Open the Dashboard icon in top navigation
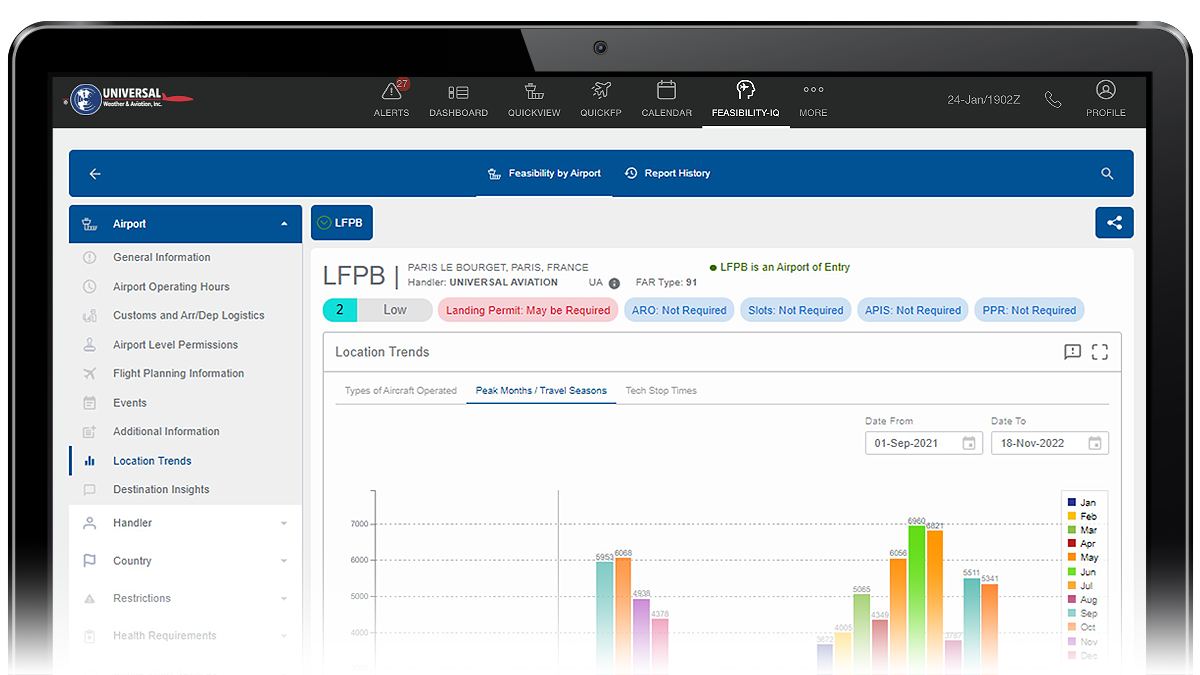The height and width of the screenshot is (675, 1200). (458, 93)
